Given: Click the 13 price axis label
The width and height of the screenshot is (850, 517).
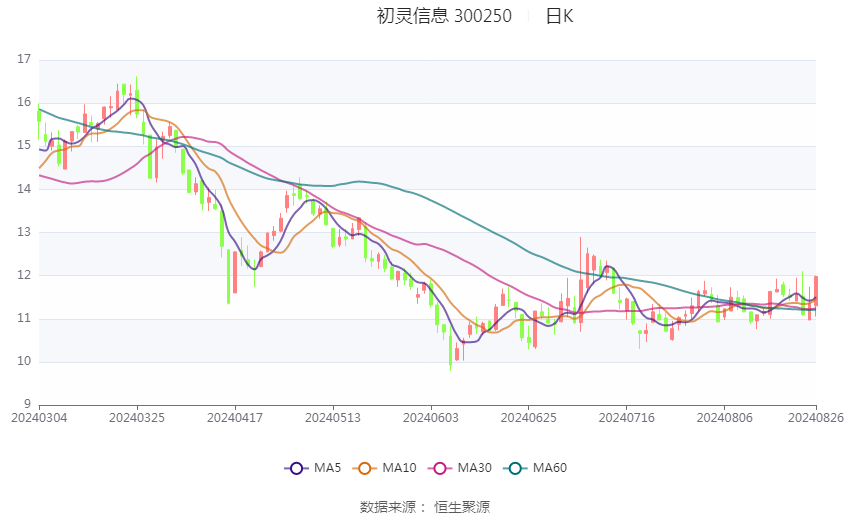Looking at the screenshot, I should 24,232.
